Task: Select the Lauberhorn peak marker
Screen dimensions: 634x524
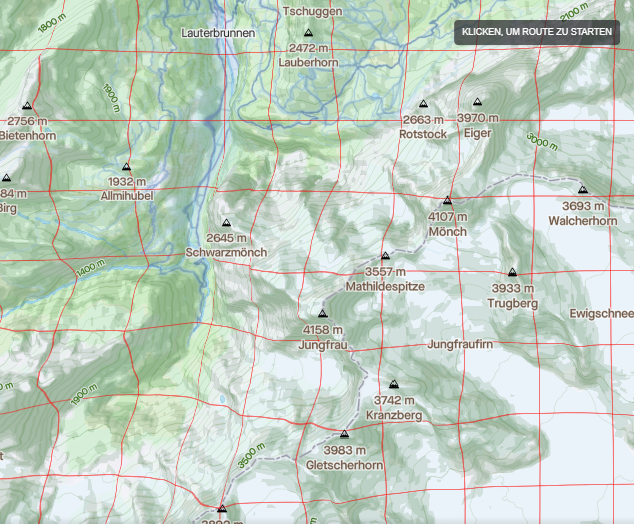Action: (308, 33)
